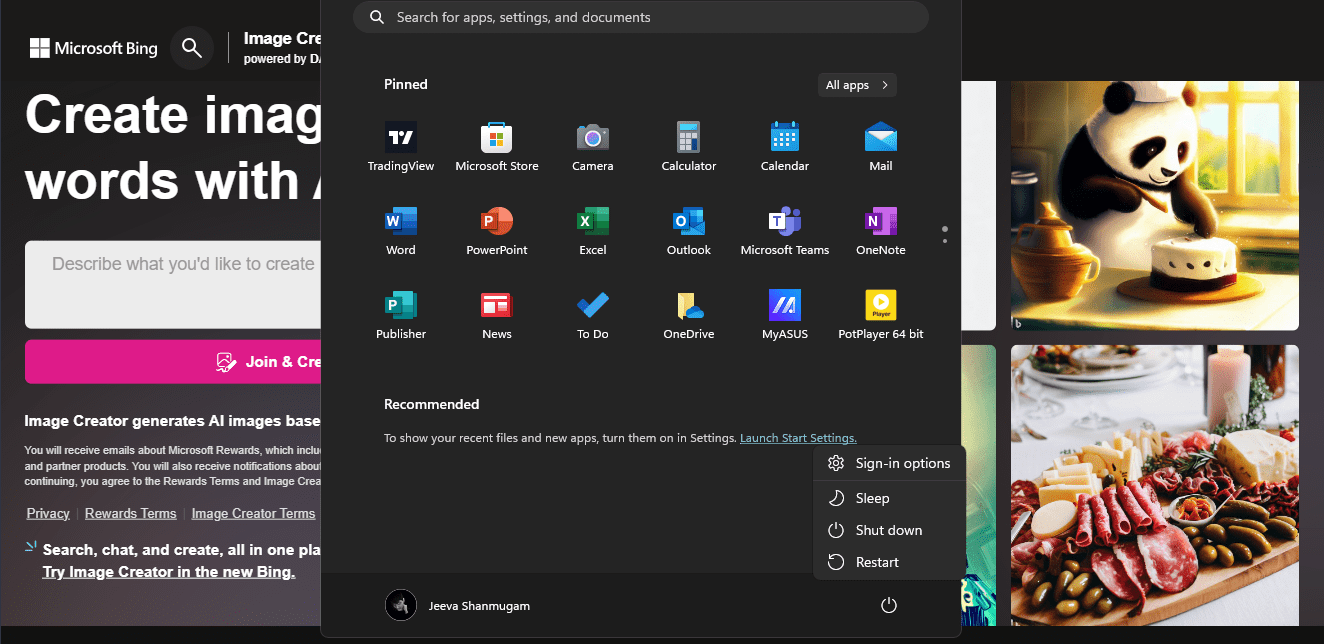Image resolution: width=1324 pixels, height=644 pixels.
Task: Click the Rewards Terms link
Action: [130, 513]
